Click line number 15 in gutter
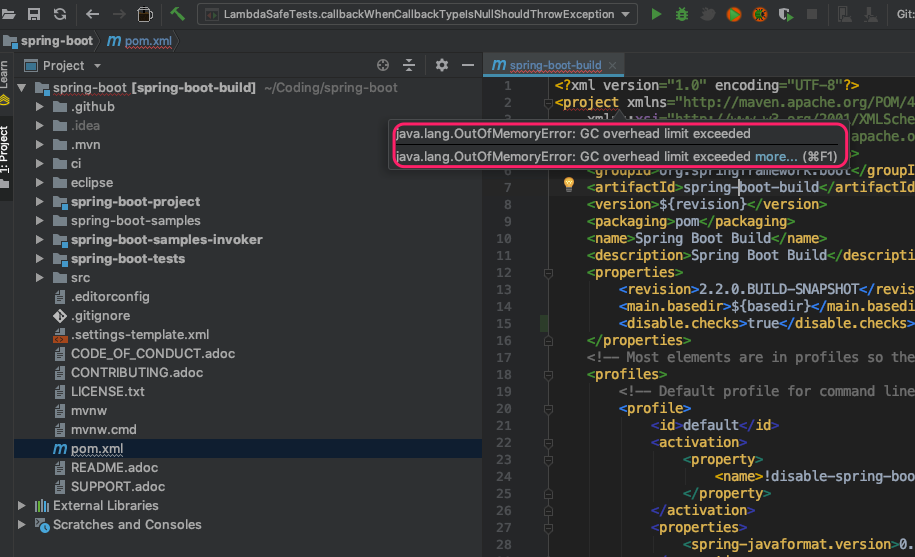 pos(504,324)
